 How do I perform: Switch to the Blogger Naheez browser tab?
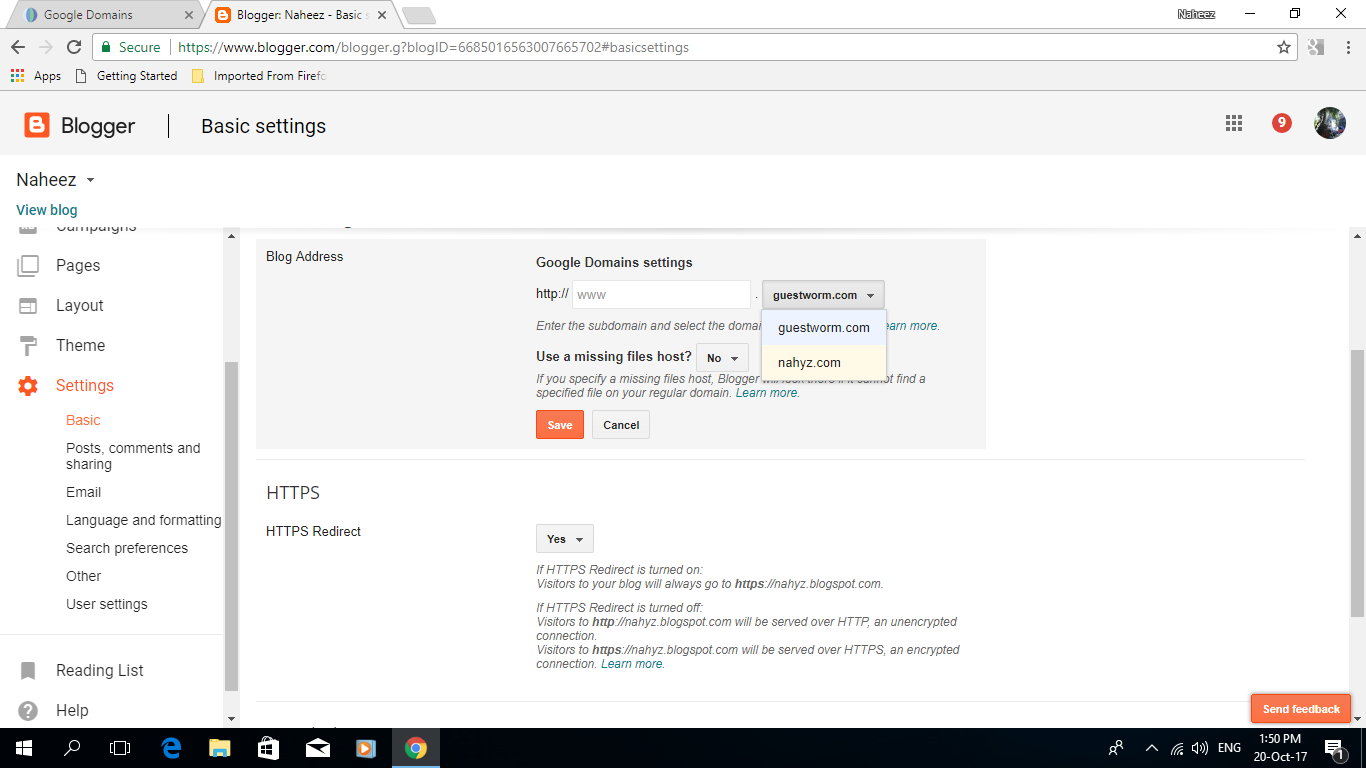tap(300, 15)
